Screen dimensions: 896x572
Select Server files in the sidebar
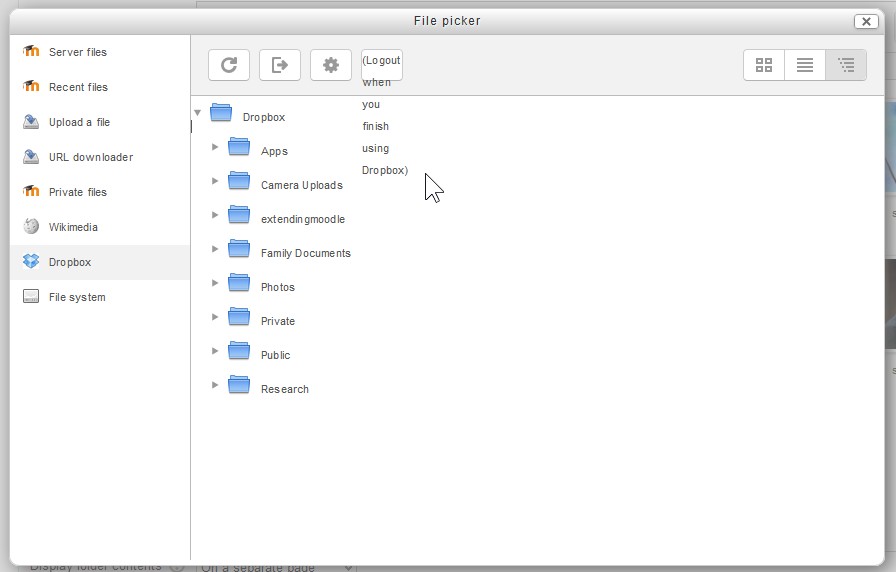78,52
